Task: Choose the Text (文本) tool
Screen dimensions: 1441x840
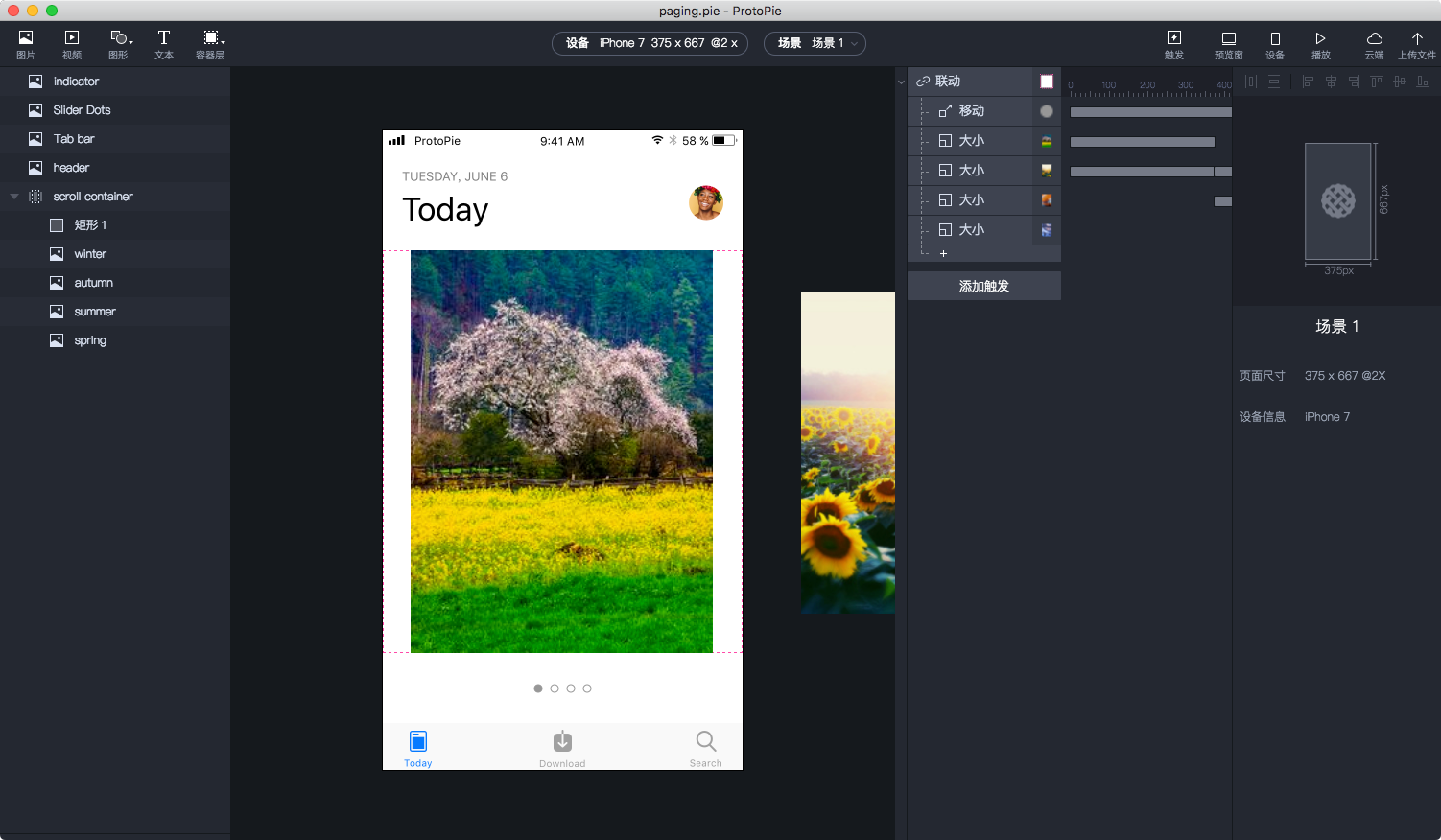Action: pyautogui.click(x=164, y=44)
